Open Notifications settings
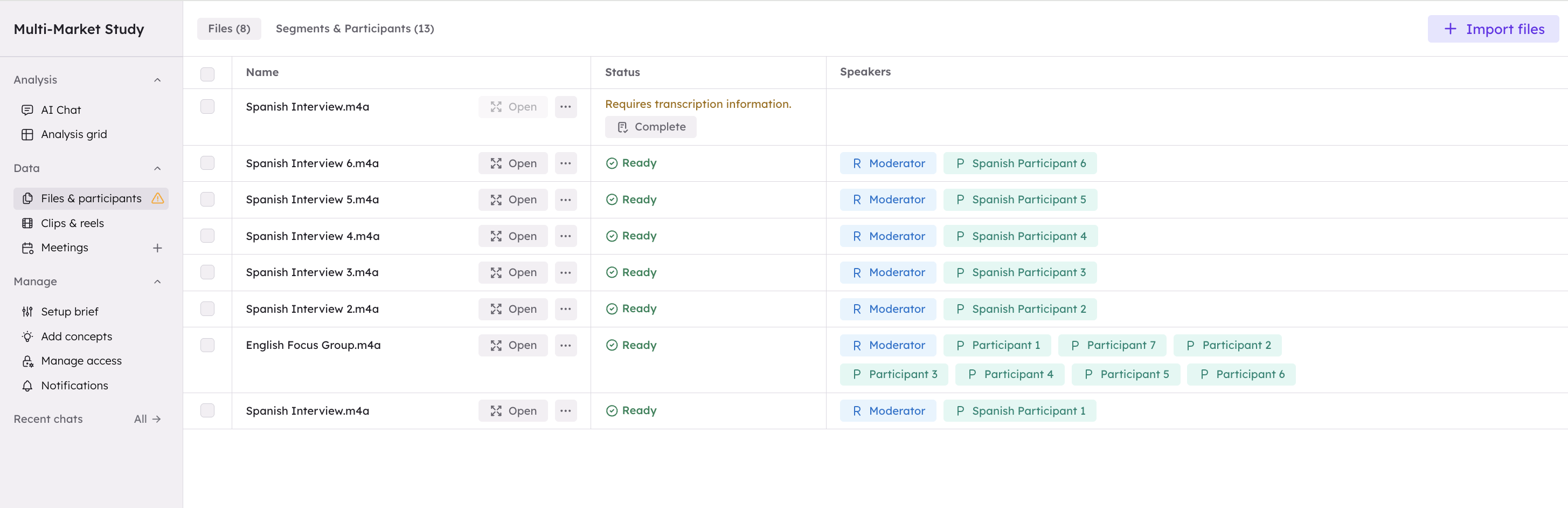 pos(74,385)
